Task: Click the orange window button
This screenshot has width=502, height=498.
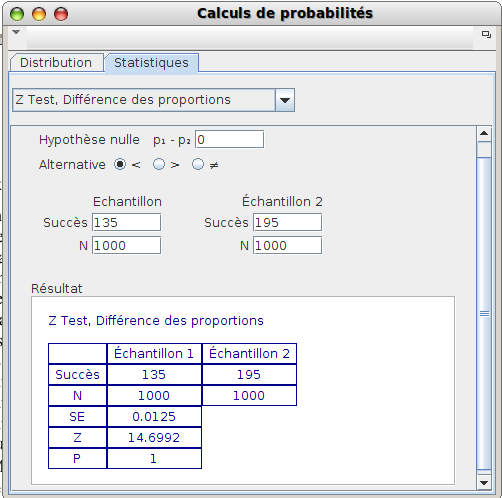Action: click(x=39, y=14)
